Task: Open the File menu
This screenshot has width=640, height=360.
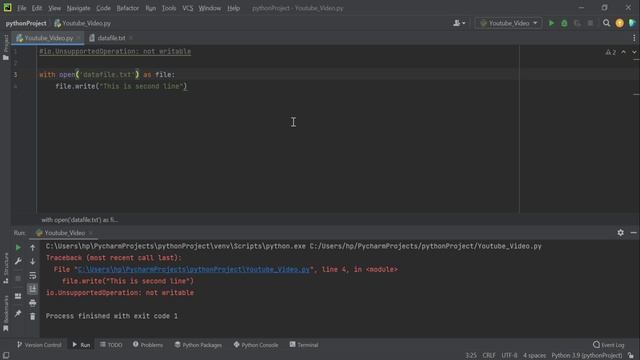Action: pos(21,8)
